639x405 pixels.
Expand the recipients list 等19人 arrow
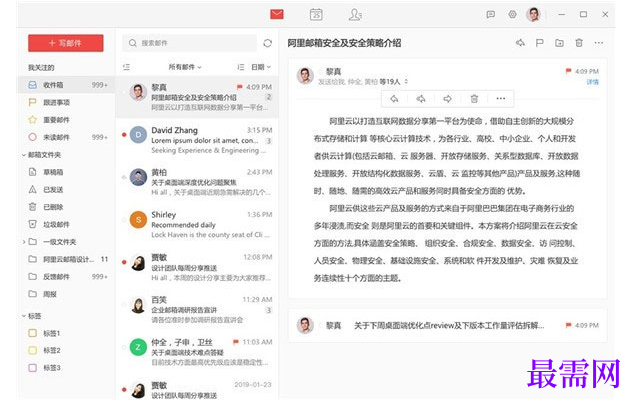pos(406,82)
